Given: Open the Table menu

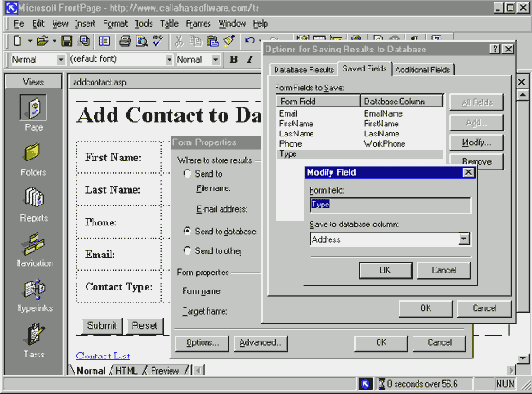Looking at the screenshot, I should click(x=169, y=24).
